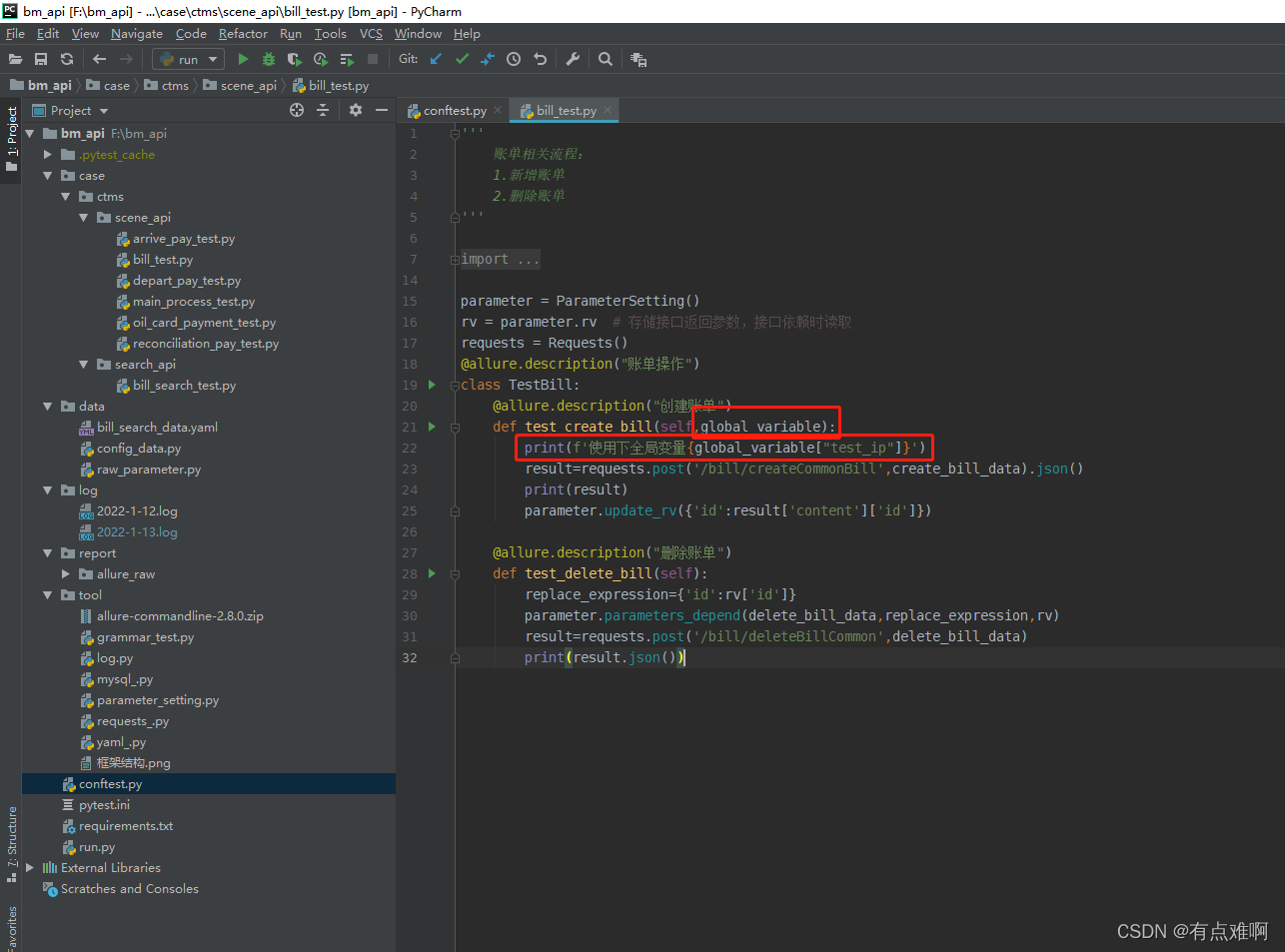This screenshot has height=952, width=1285.
Task: Start debugging with the green bug icon
Action: (269, 60)
